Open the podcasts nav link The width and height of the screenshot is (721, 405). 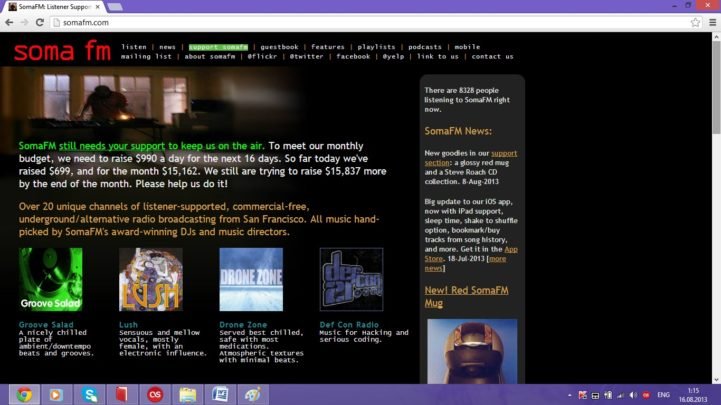(x=425, y=47)
